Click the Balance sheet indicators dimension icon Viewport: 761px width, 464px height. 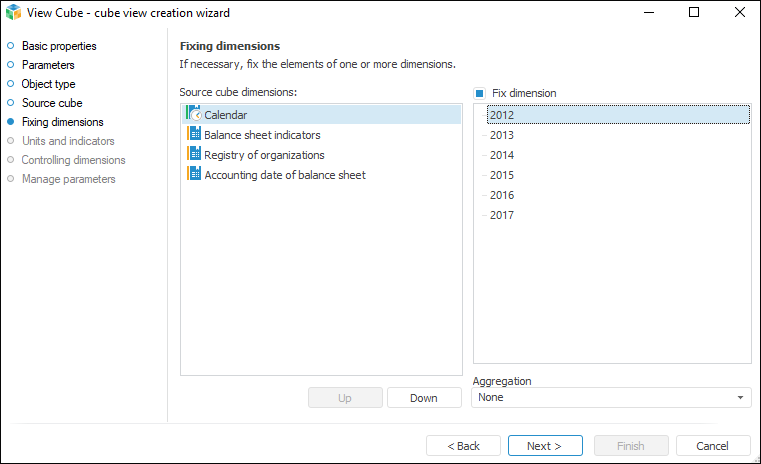click(195, 135)
